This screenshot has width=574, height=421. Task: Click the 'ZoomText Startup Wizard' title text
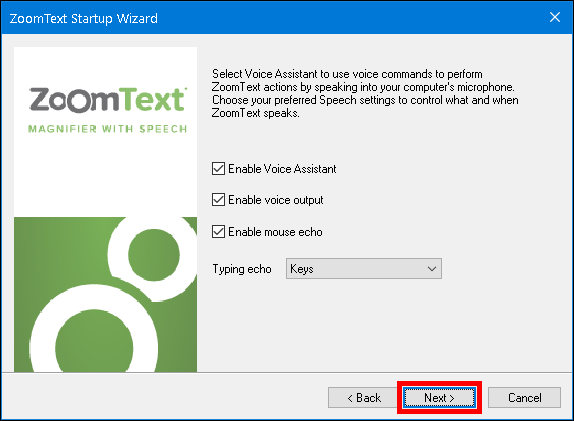coord(83,18)
